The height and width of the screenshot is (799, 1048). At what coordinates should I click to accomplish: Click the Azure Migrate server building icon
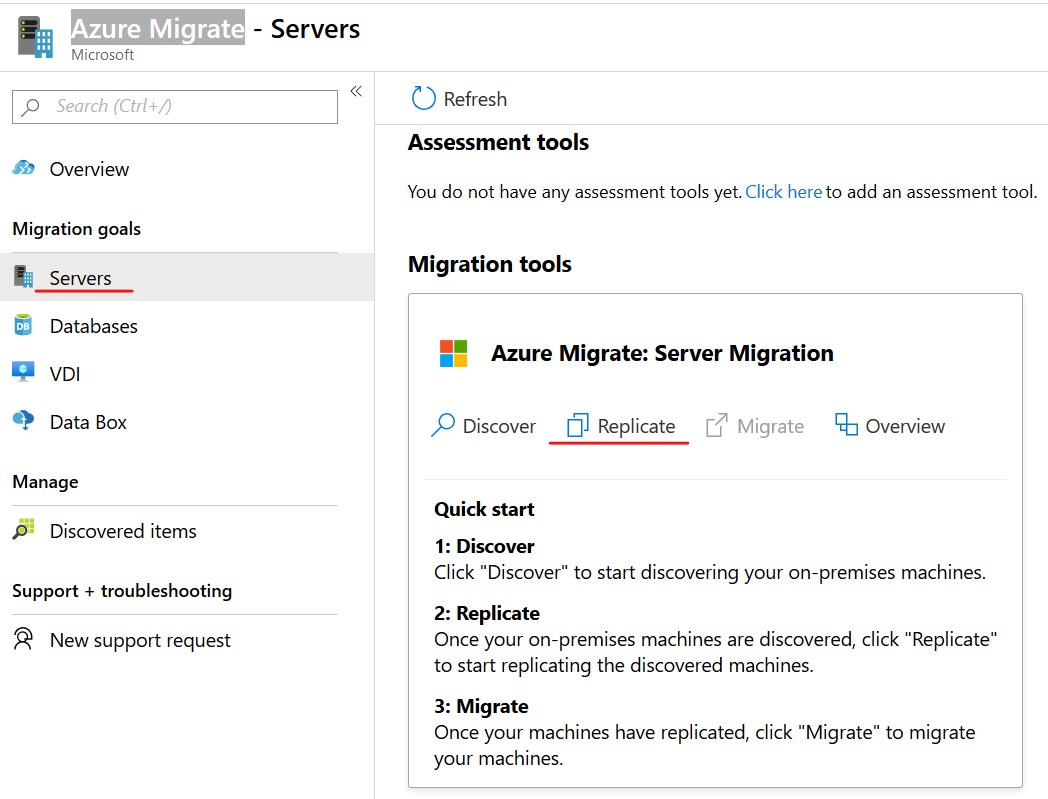tap(35, 38)
